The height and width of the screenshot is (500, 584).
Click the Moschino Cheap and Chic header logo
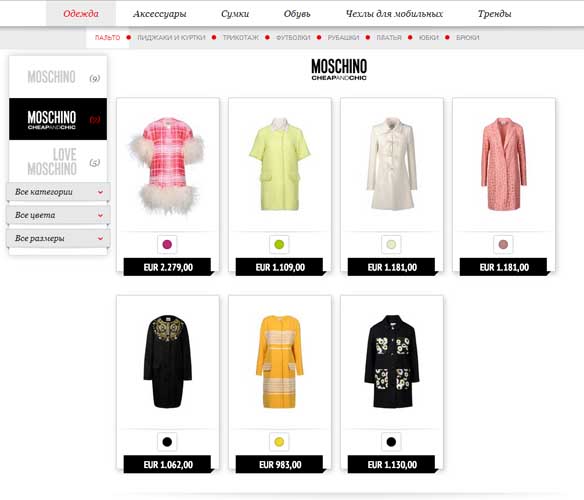point(339,69)
